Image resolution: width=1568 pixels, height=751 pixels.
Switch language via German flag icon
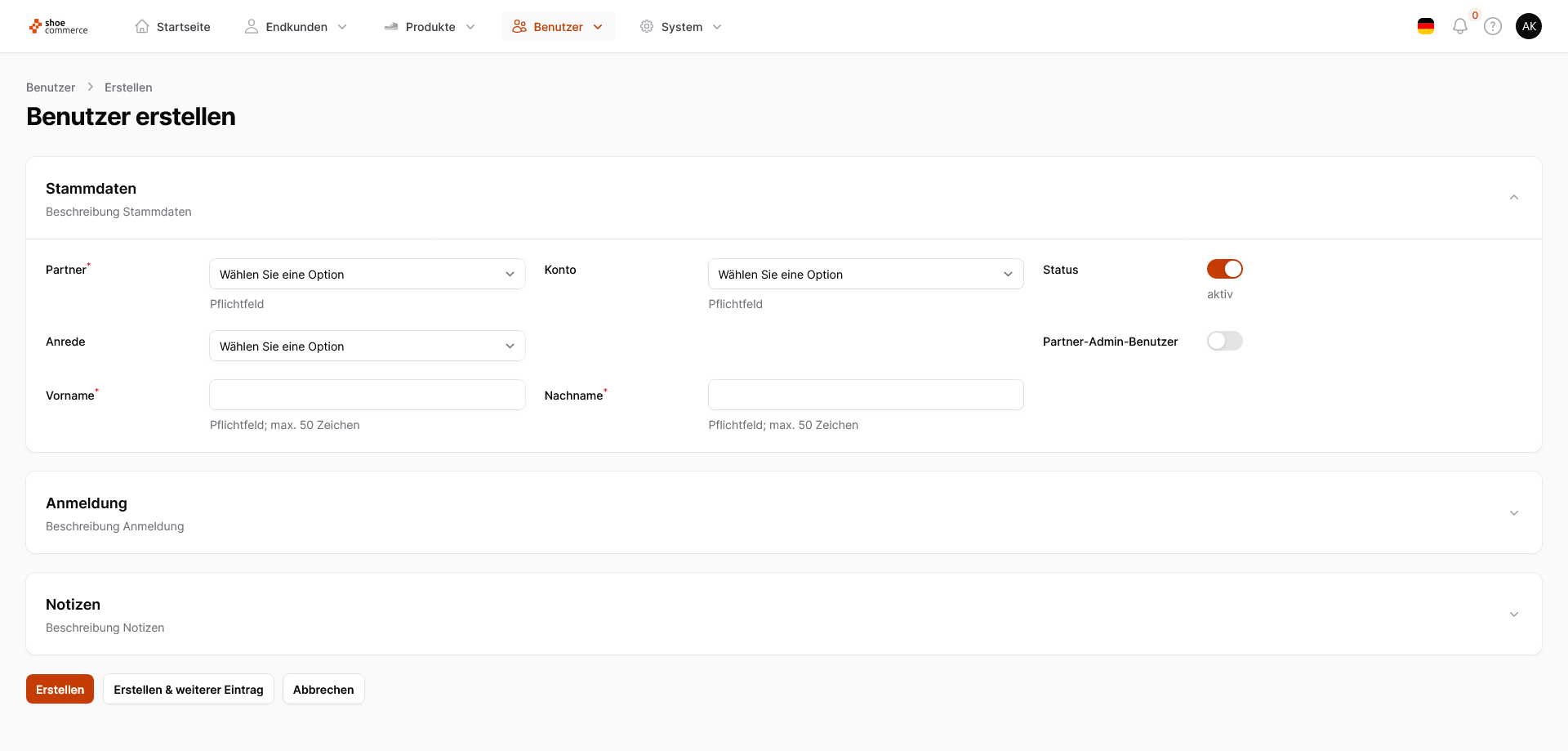[x=1426, y=27]
